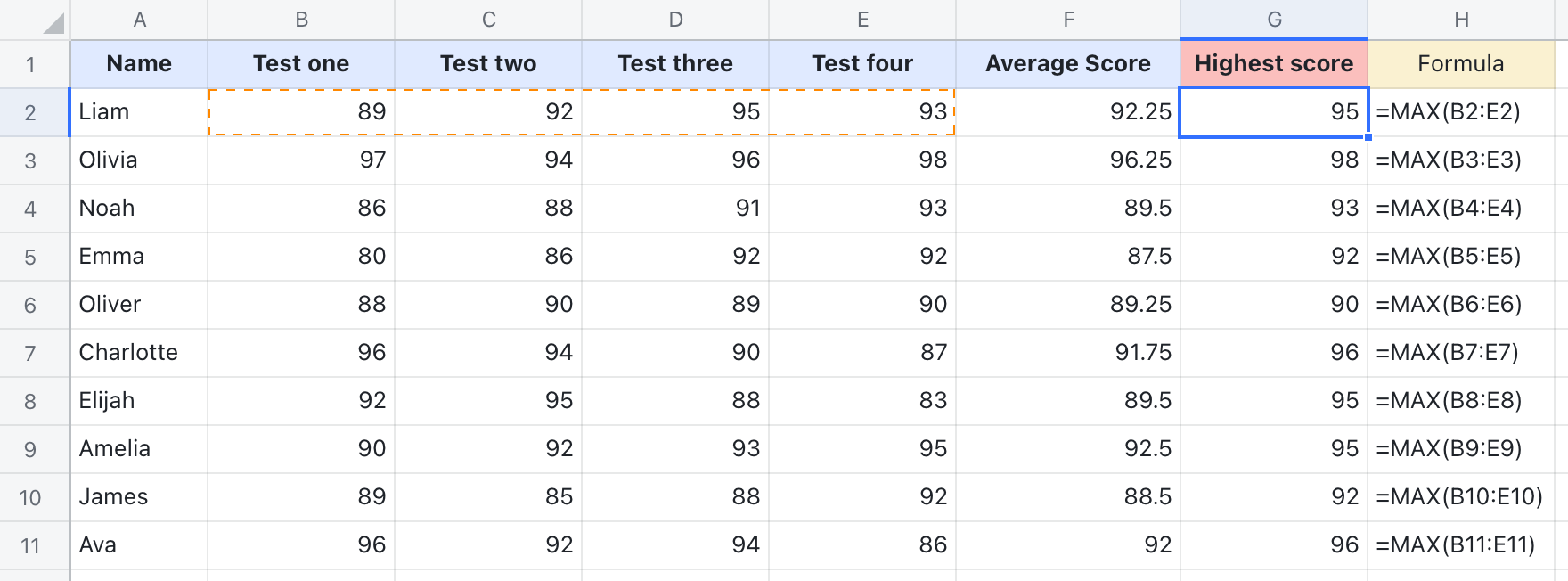Click the highlighted Highest score value 95

1273,111
